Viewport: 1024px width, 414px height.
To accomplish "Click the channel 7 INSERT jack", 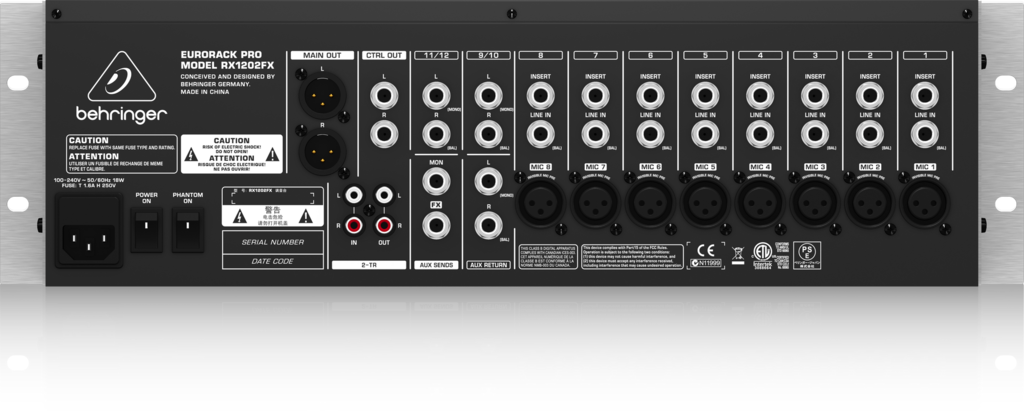I will click(x=596, y=96).
